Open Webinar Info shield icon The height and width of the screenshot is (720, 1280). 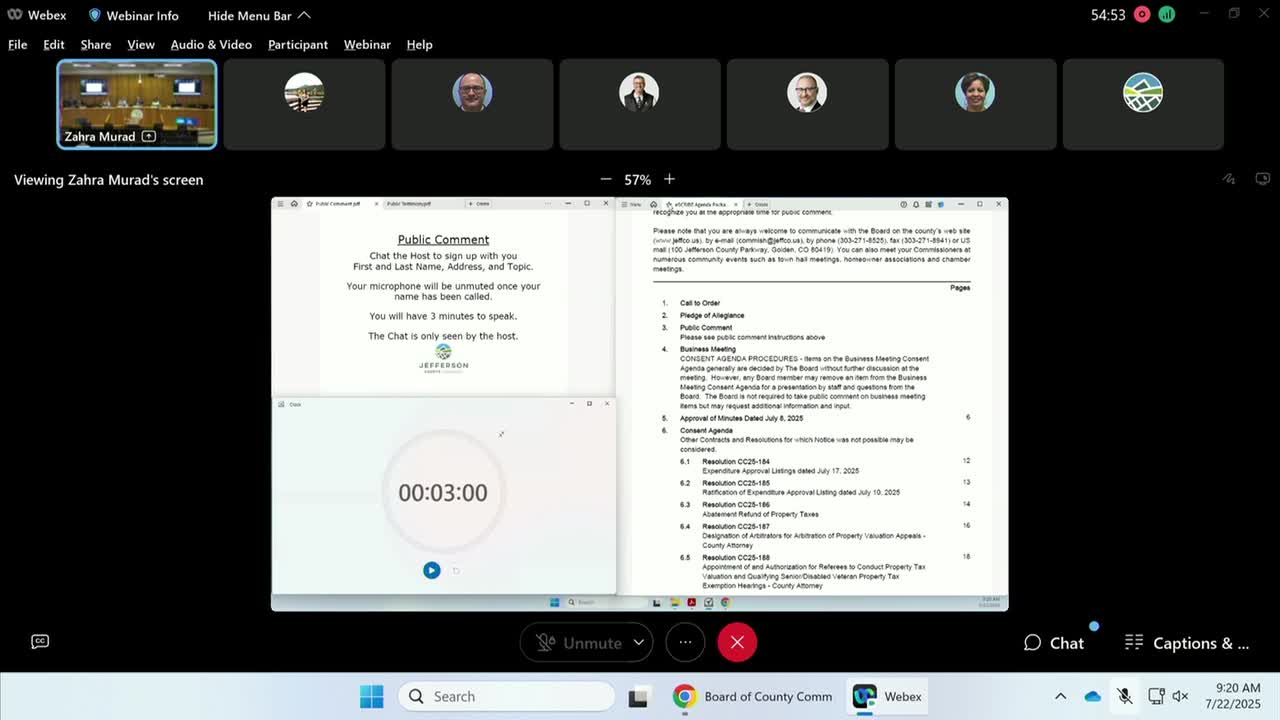click(x=95, y=15)
